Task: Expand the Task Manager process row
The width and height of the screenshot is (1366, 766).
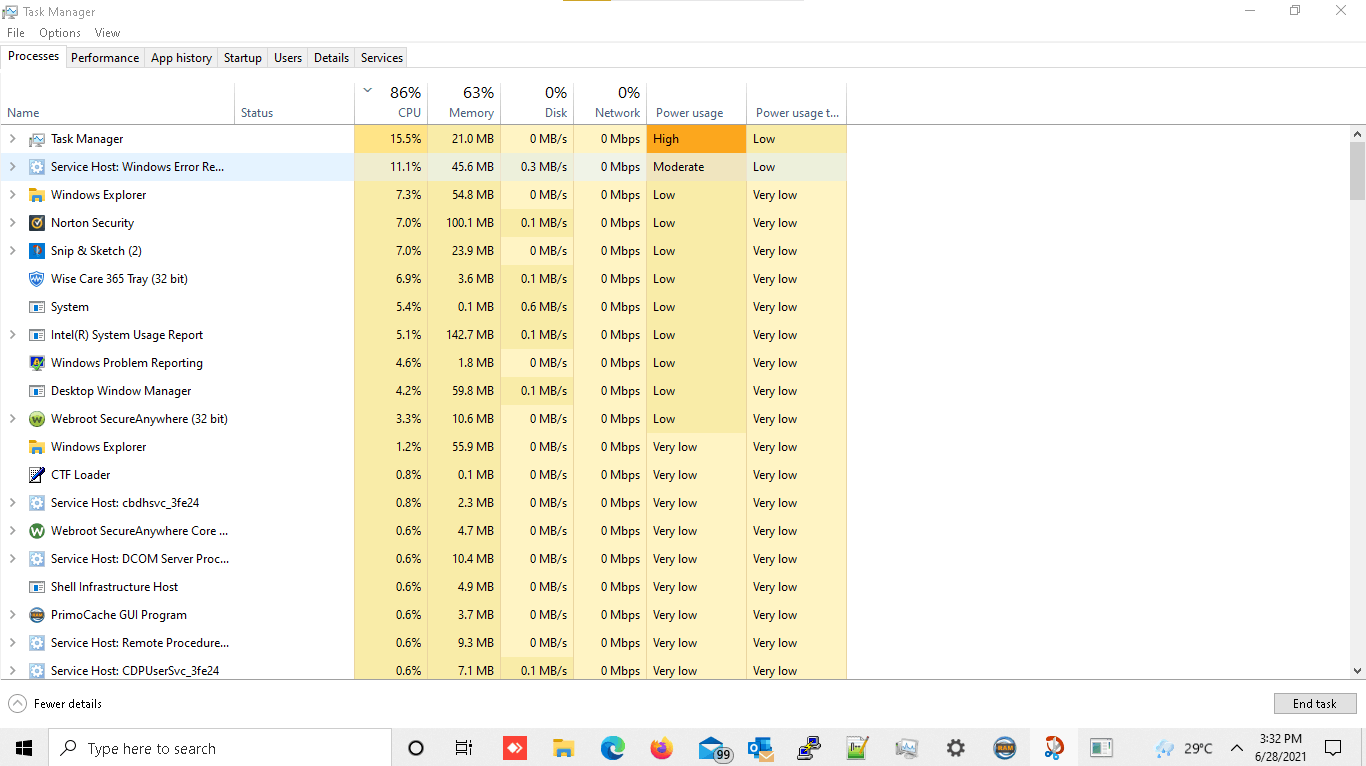Action: click(12, 139)
